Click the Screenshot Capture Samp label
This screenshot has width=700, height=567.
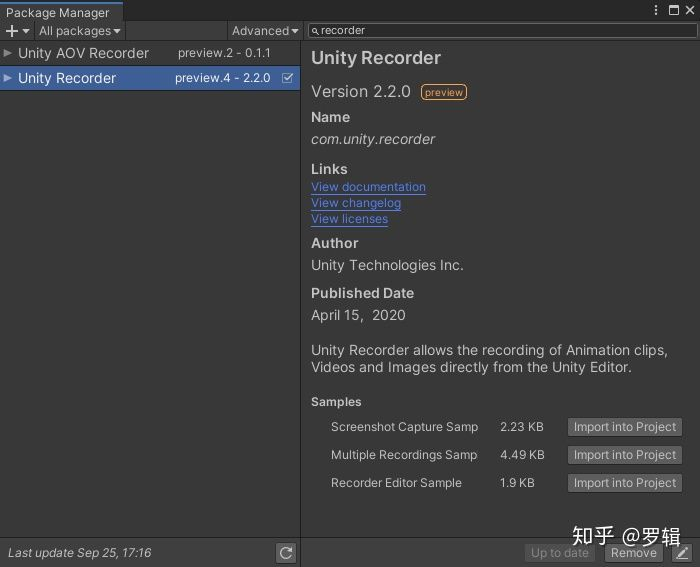click(x=404, y=427)
